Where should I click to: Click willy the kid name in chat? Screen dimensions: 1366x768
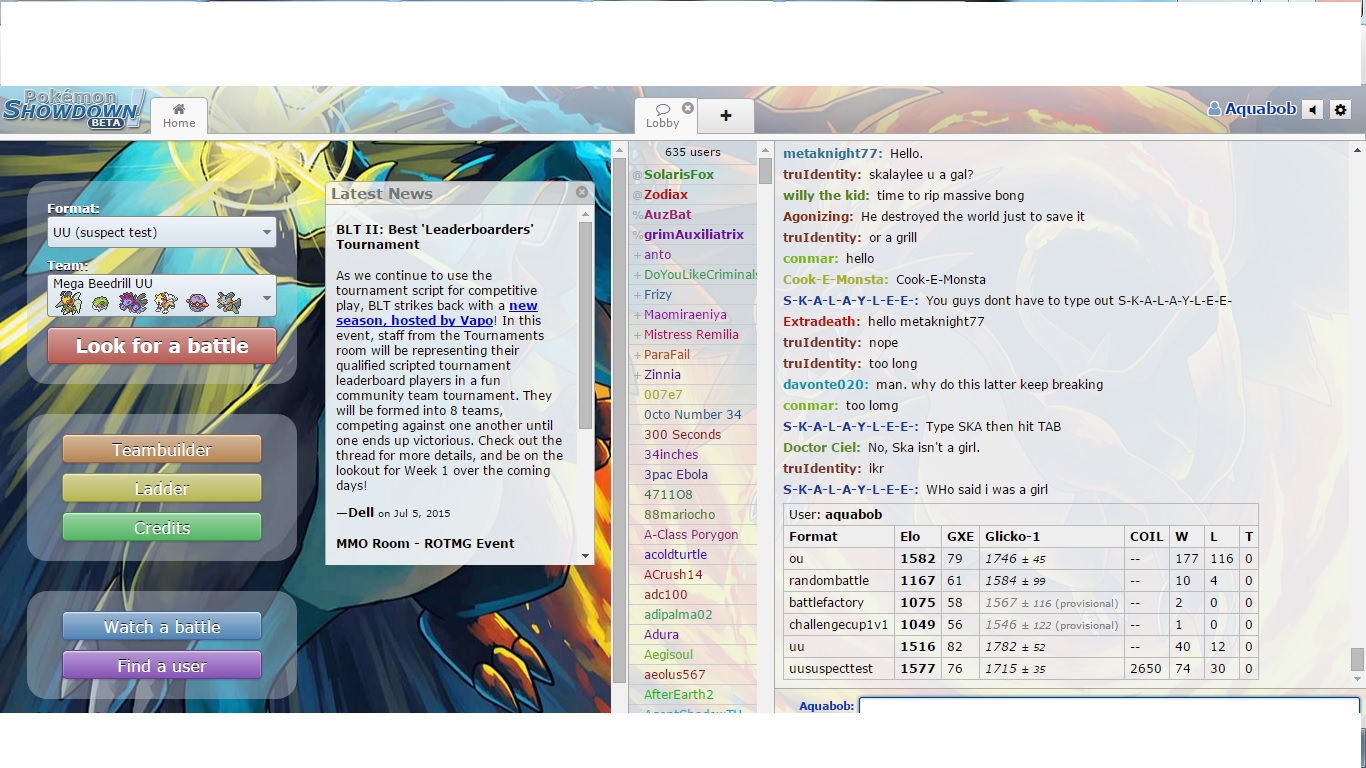pos(826,196)
